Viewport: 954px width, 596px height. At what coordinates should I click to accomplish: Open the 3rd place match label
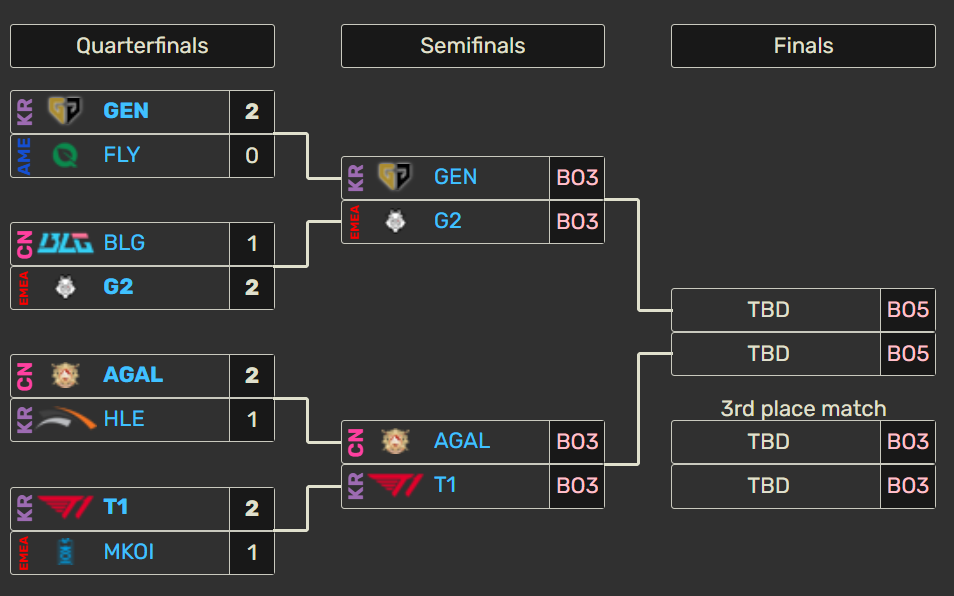point(802,408)
